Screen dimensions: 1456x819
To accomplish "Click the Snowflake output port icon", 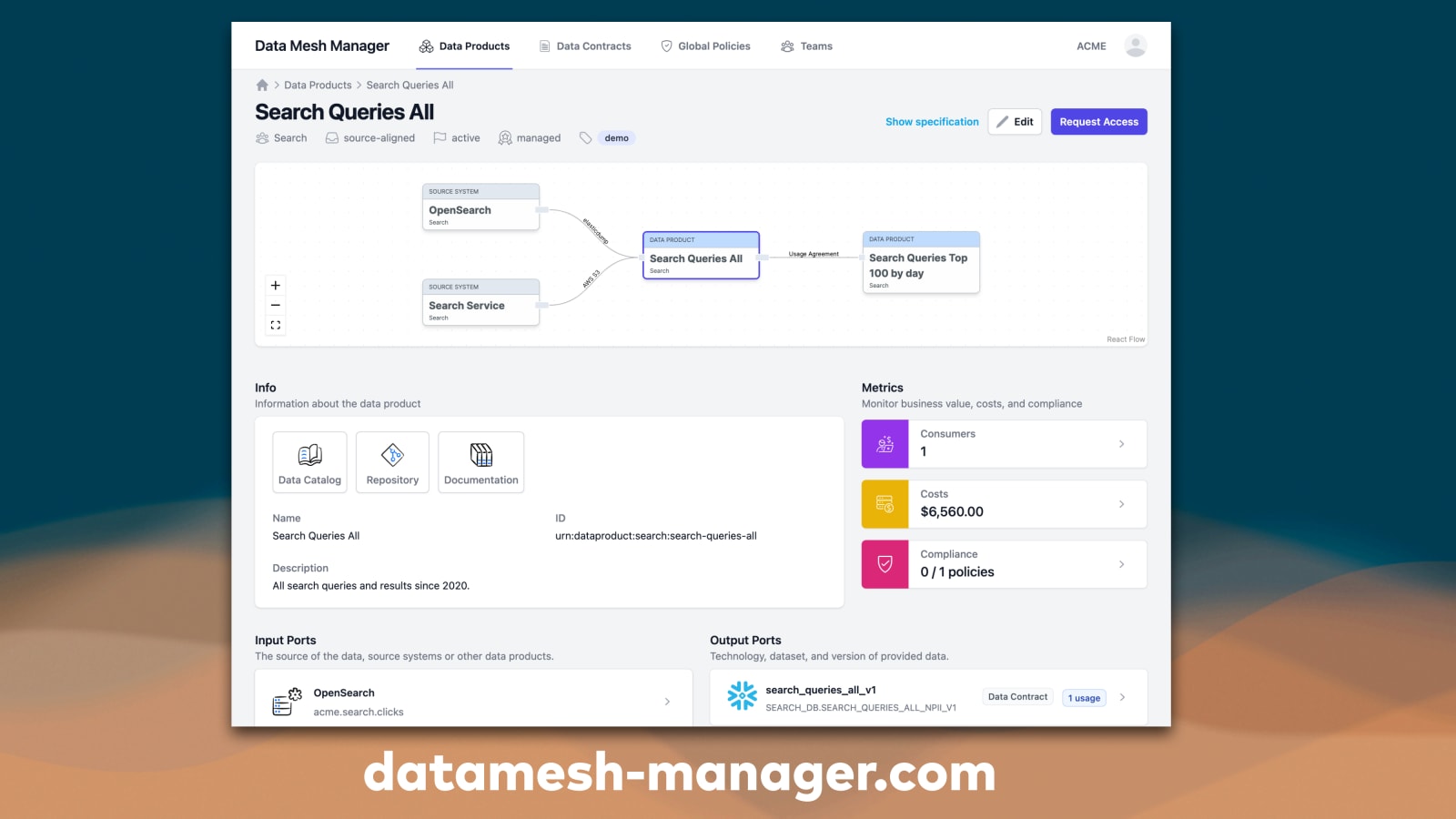I will click(742, 696).
